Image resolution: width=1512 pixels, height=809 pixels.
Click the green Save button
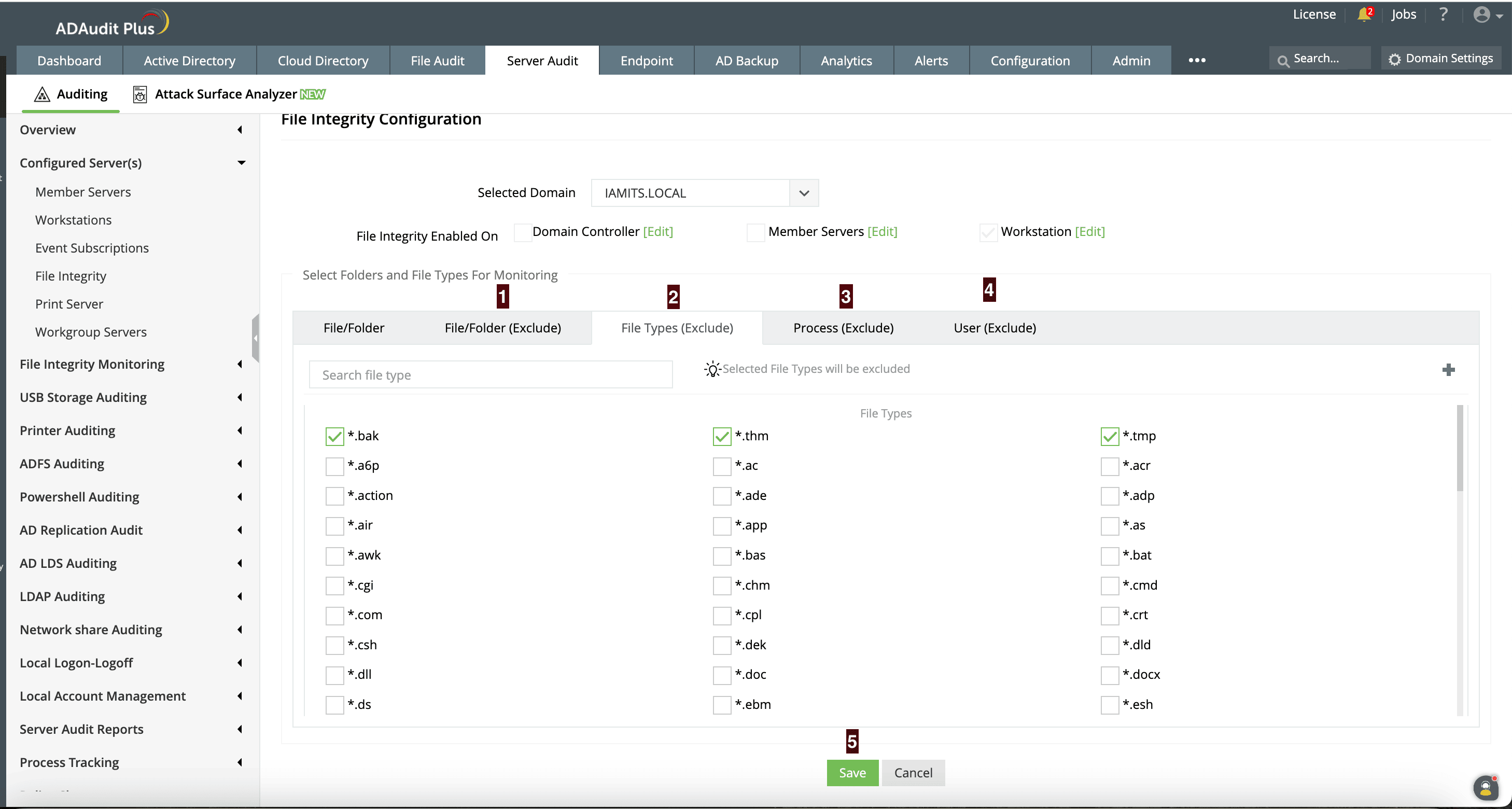point(852,773)
